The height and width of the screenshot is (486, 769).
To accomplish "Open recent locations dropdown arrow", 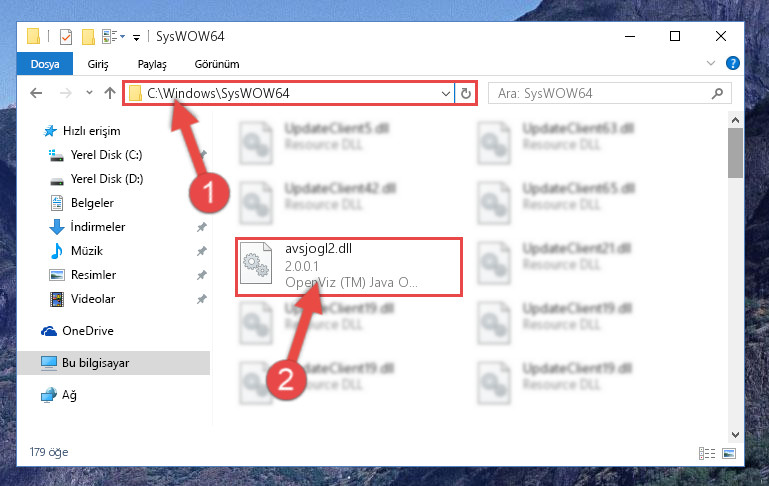I will (x=89, y=93).
